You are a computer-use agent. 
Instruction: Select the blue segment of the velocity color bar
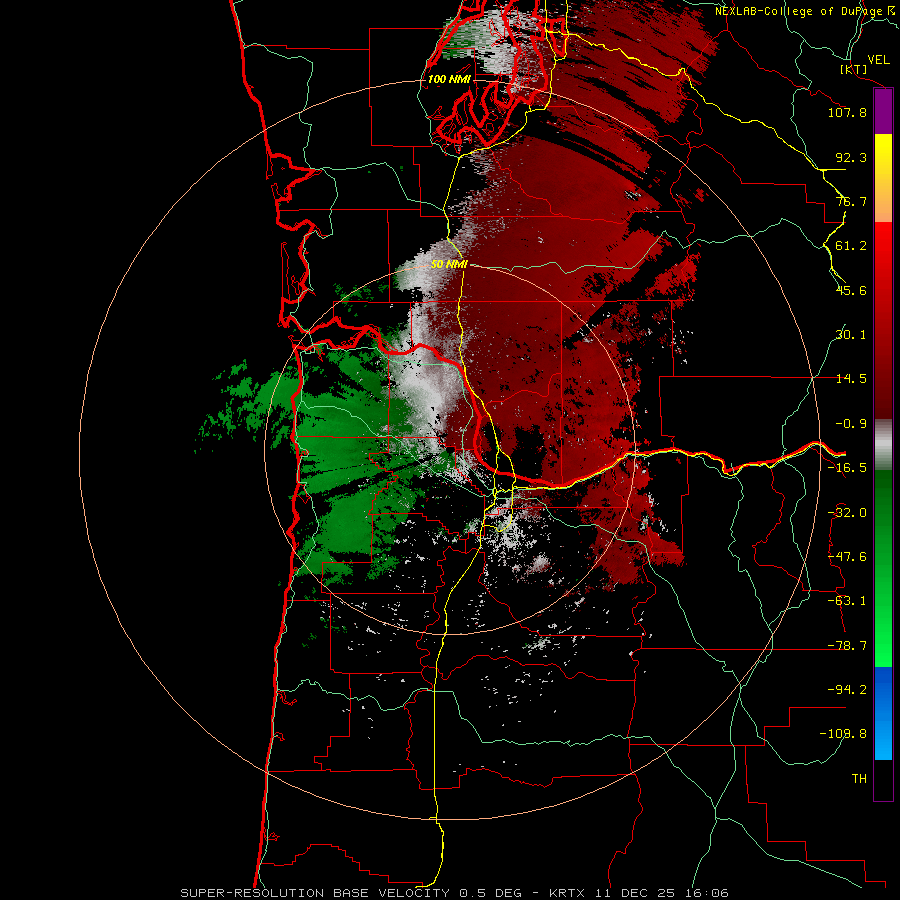tap(883, 713)
